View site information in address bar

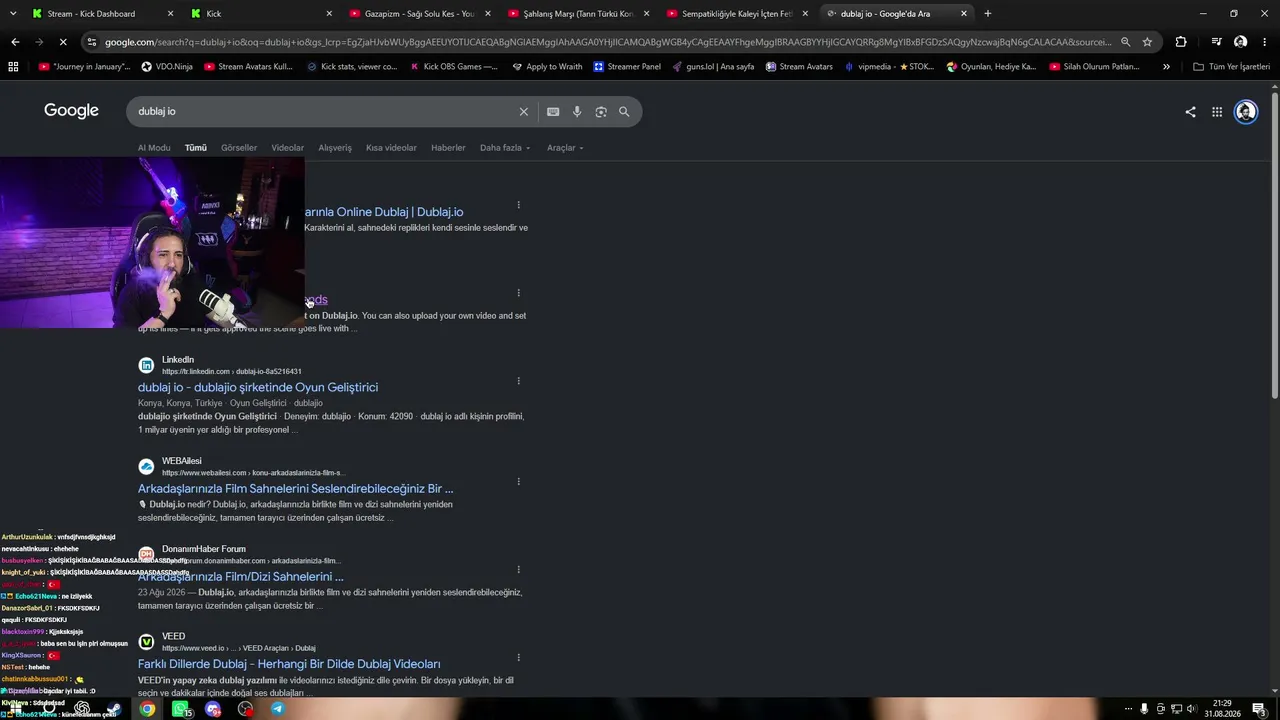pos(92,42)
